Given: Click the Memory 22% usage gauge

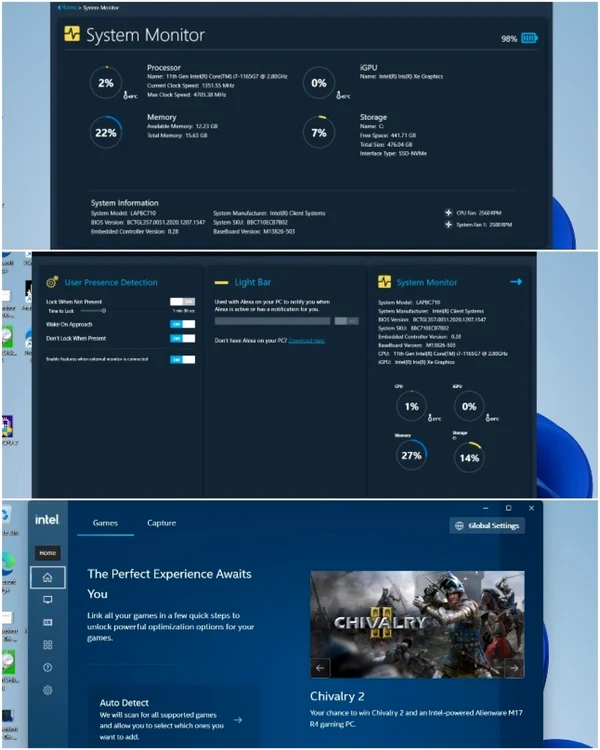Looking at the screenshot, I should [x=106, y=132].
